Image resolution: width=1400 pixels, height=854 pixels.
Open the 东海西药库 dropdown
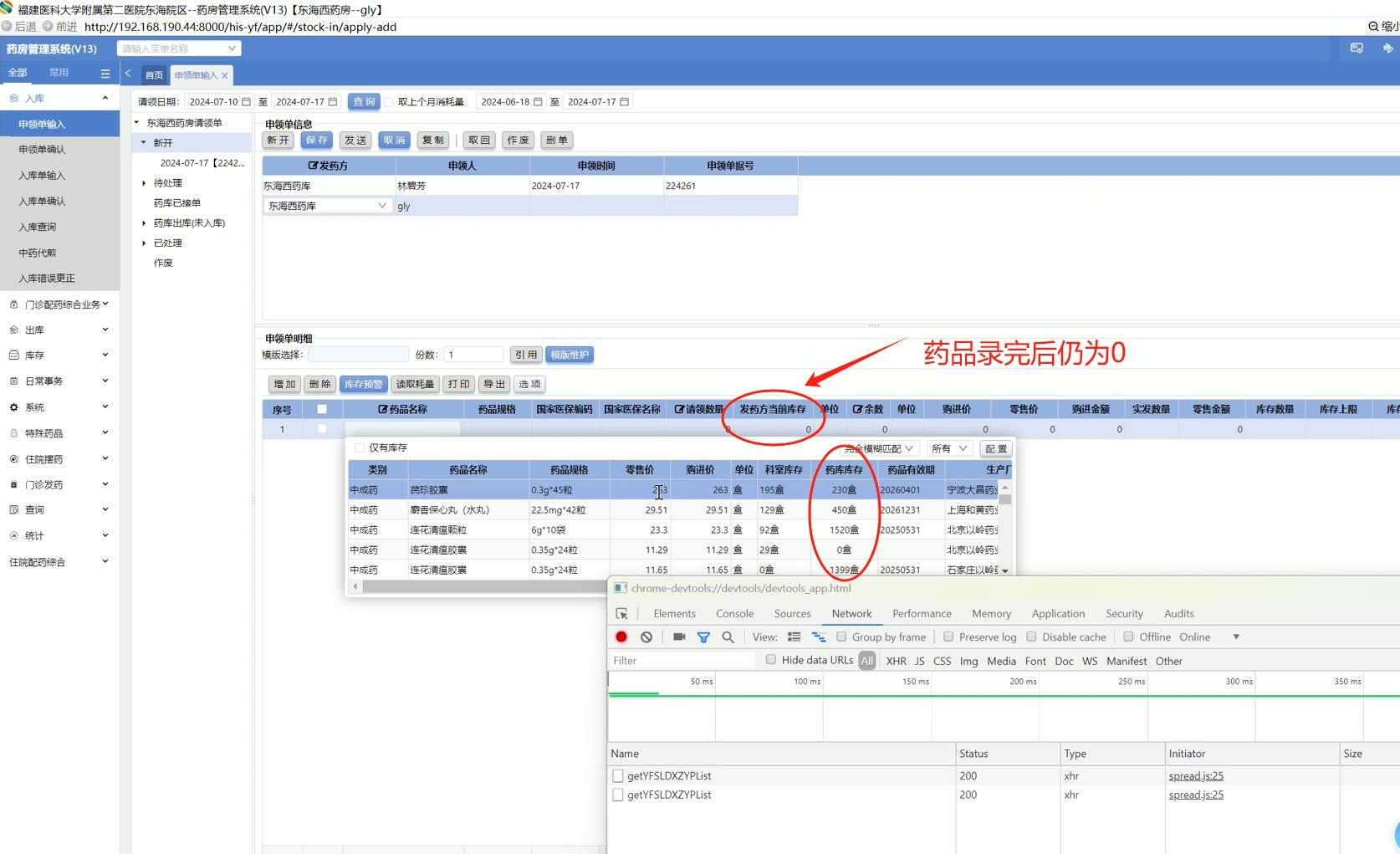[326, 206]
